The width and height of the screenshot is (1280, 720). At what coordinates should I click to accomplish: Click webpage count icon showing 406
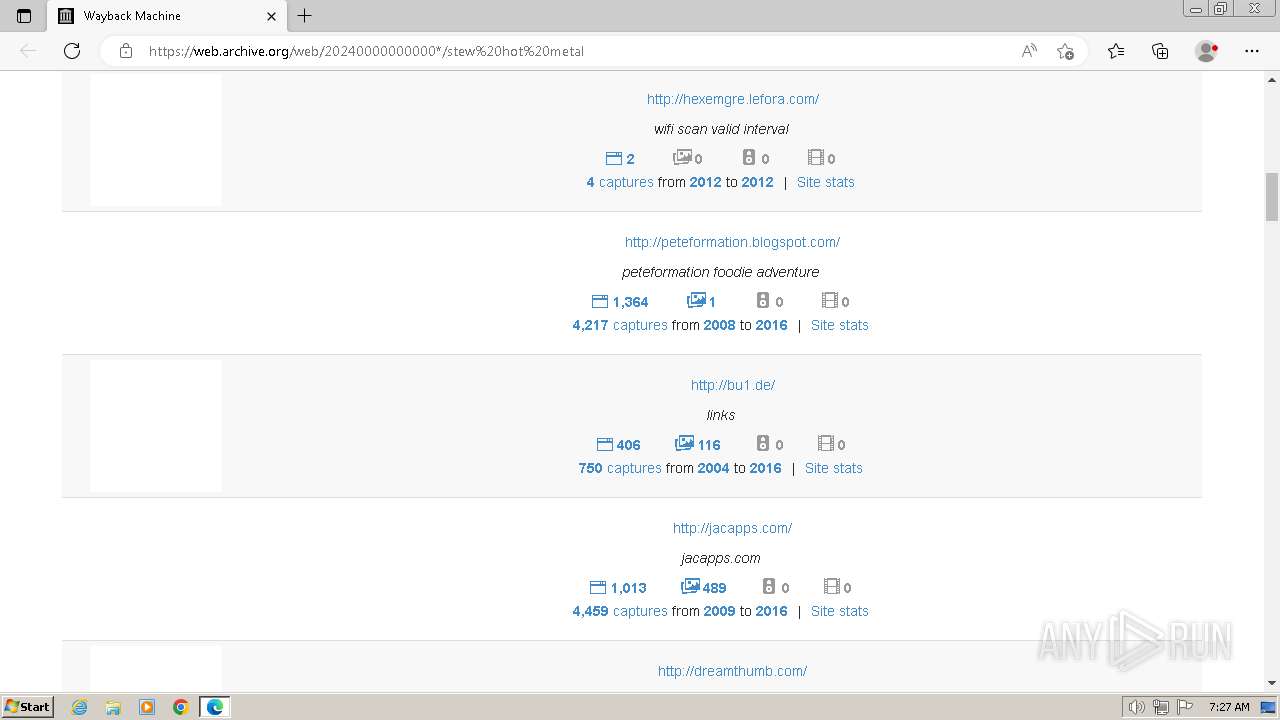pos(605,444)
